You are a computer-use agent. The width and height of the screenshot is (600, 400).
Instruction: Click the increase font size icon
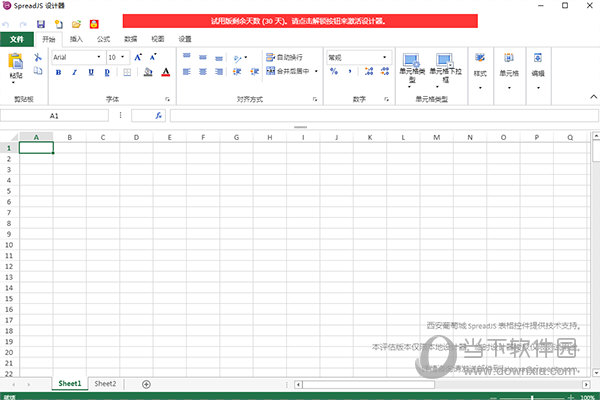(137, 57)
